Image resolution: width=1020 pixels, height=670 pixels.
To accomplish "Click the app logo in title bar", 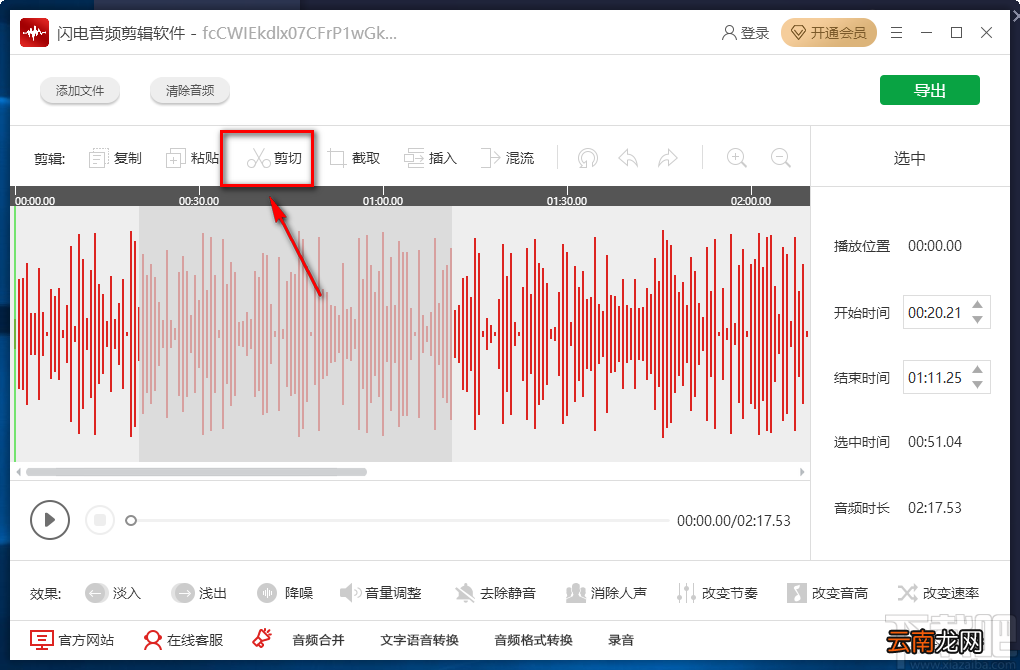I will click(34, 33).
